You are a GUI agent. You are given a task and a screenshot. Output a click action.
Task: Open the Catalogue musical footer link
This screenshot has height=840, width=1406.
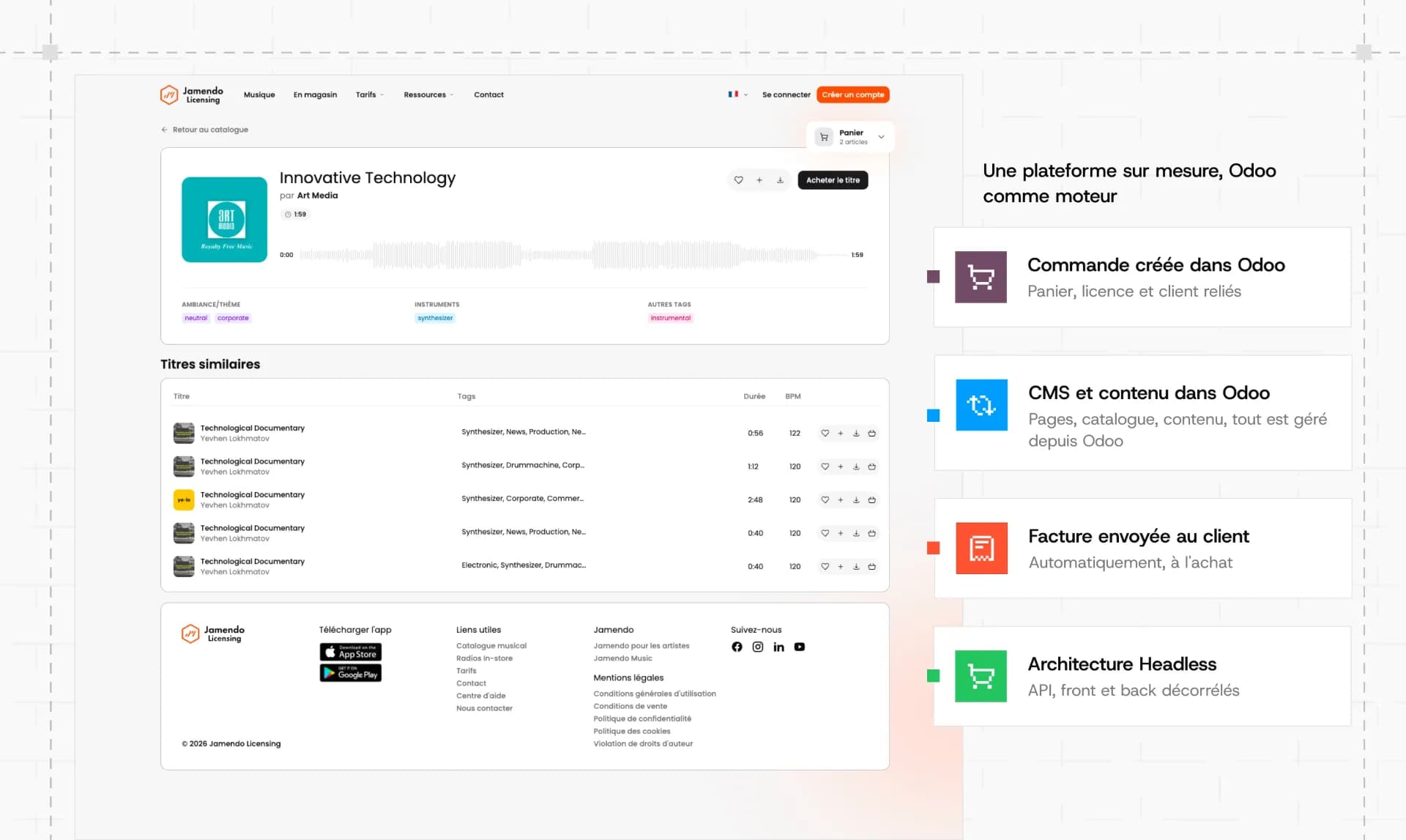(x=491, y=646)
